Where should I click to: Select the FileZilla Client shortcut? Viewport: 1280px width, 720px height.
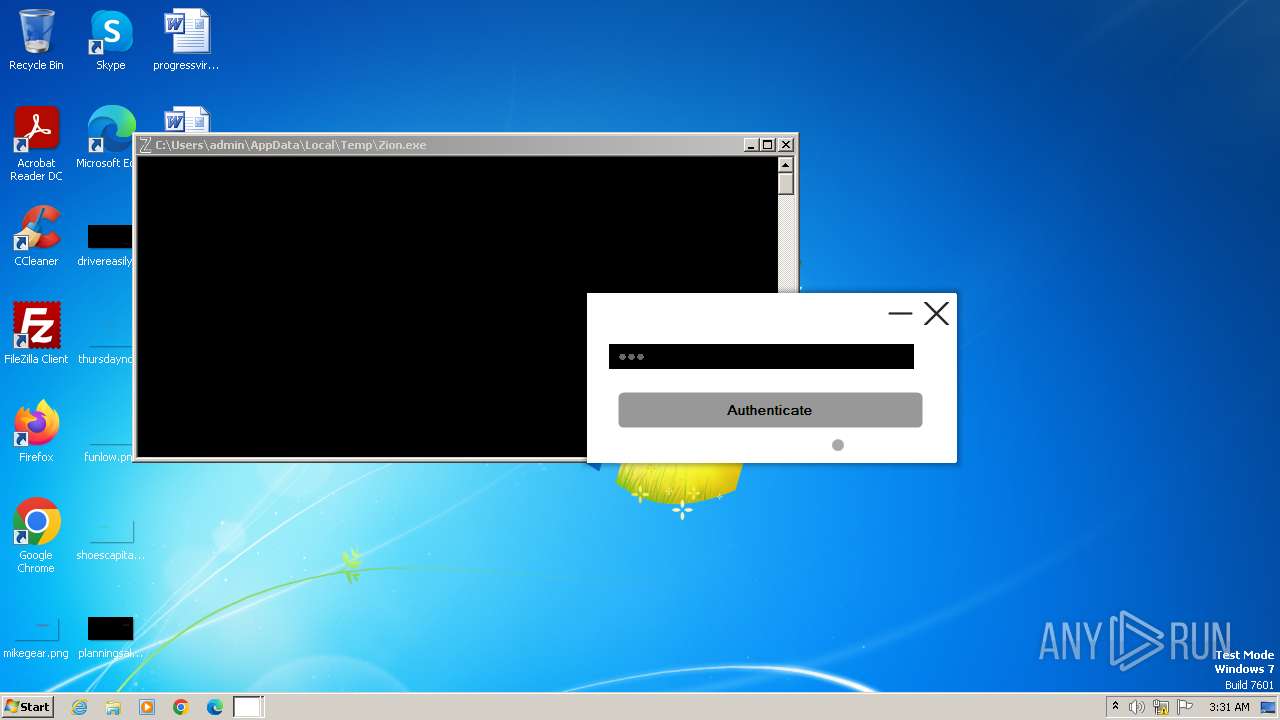tap(36, 333)
